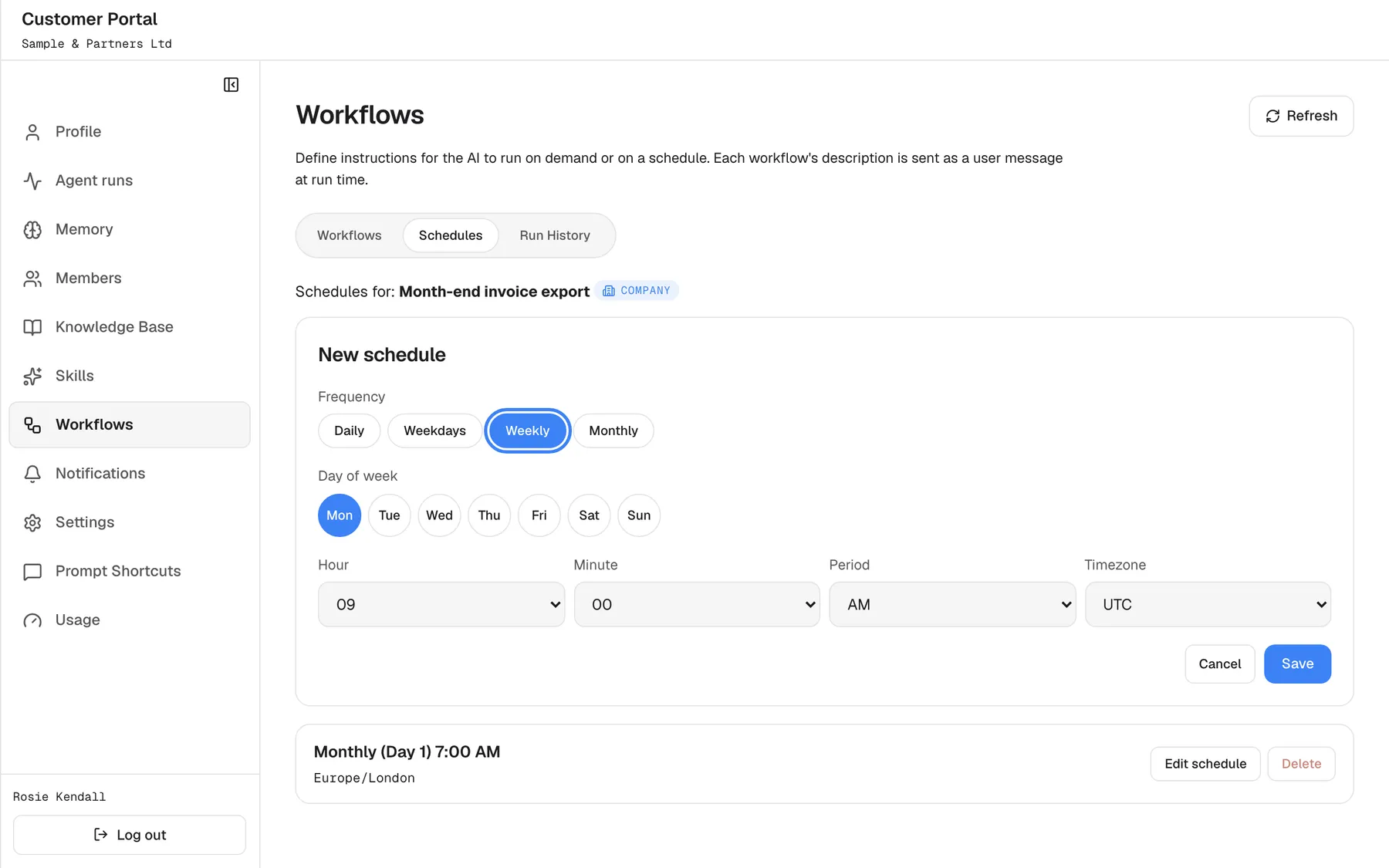Toggle Wed day of week
Screen dimensions: 1389x868
pyautogui.click(x=439, y=515)
